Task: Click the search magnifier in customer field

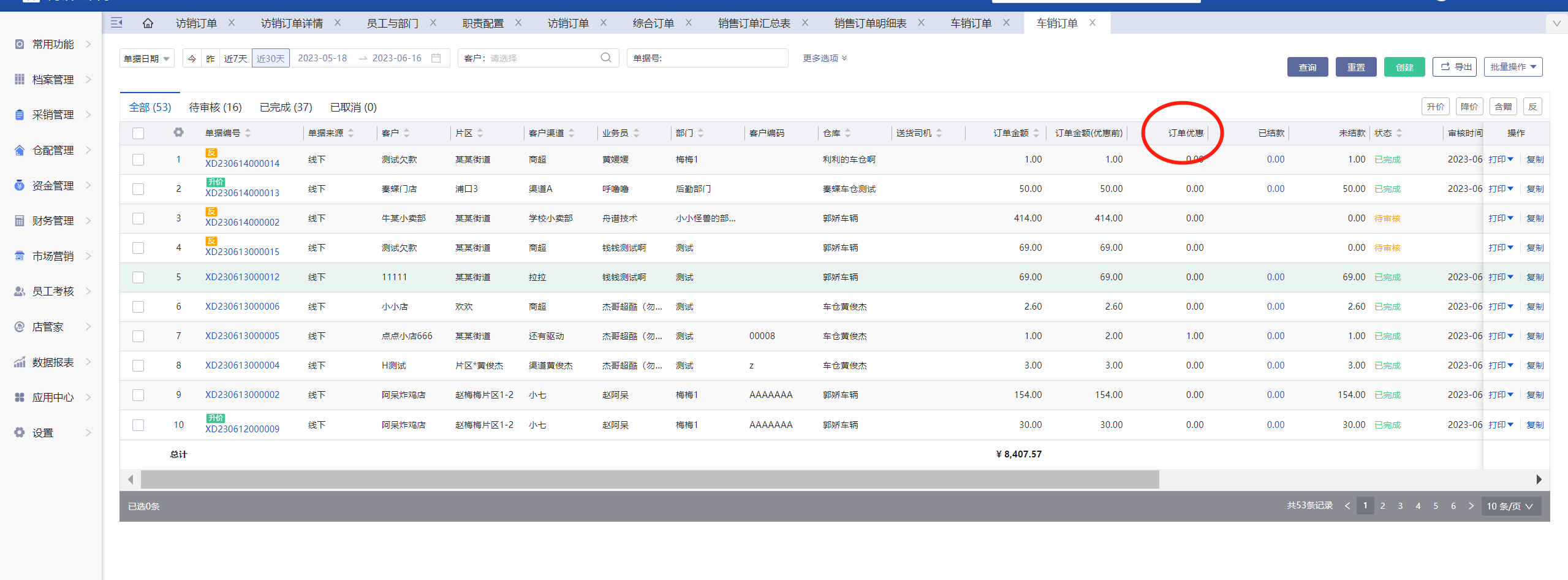Action: click(605, 58)
